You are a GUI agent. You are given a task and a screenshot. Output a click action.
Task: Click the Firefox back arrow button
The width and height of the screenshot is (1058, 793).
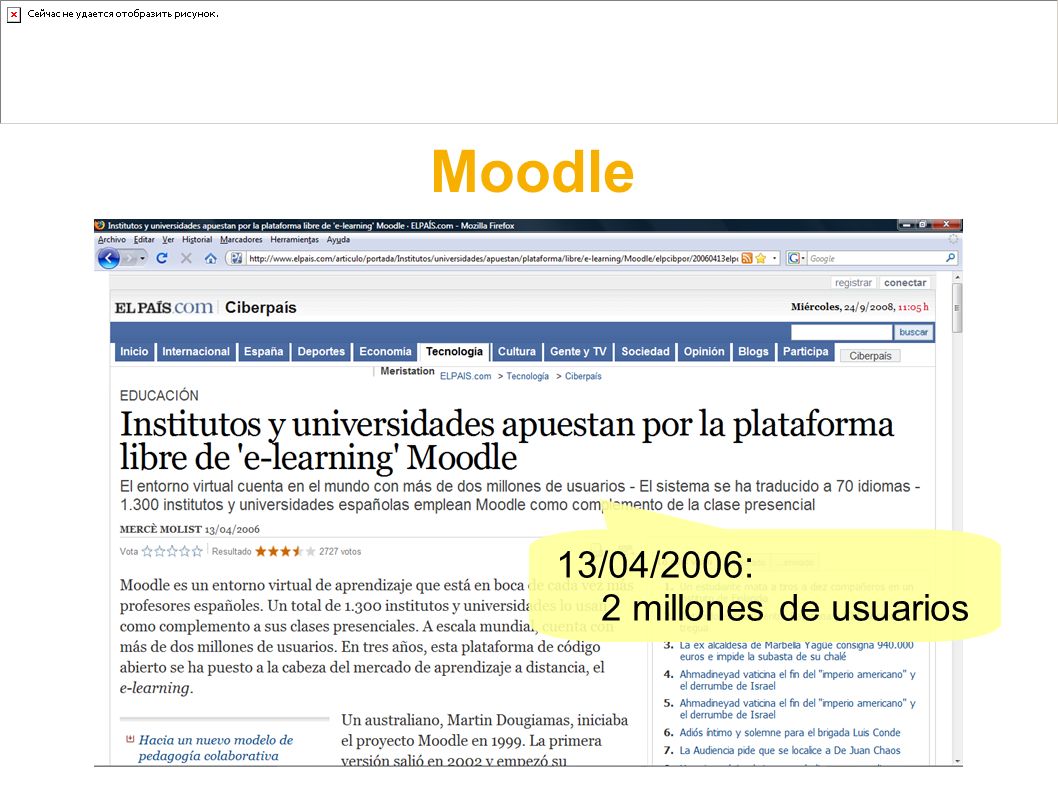(x=109, y=258)
